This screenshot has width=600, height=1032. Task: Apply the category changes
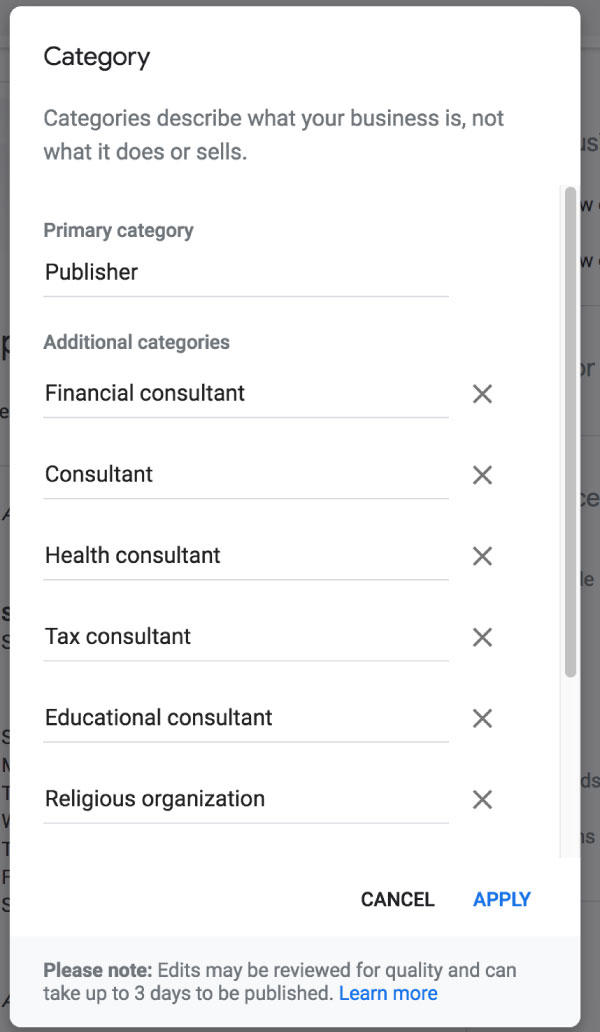[x=502, y=899]
